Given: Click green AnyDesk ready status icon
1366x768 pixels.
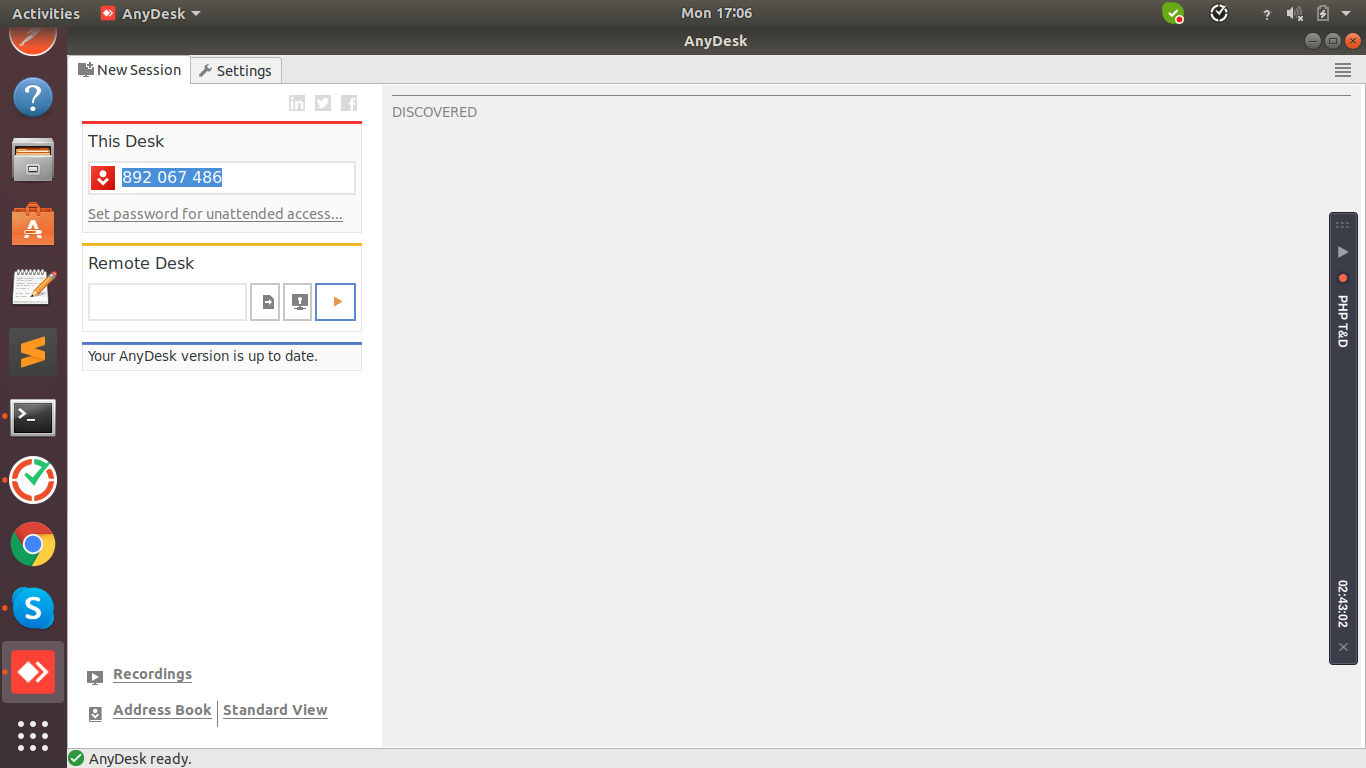Looking at the screenshot, I should click(76, 759).
